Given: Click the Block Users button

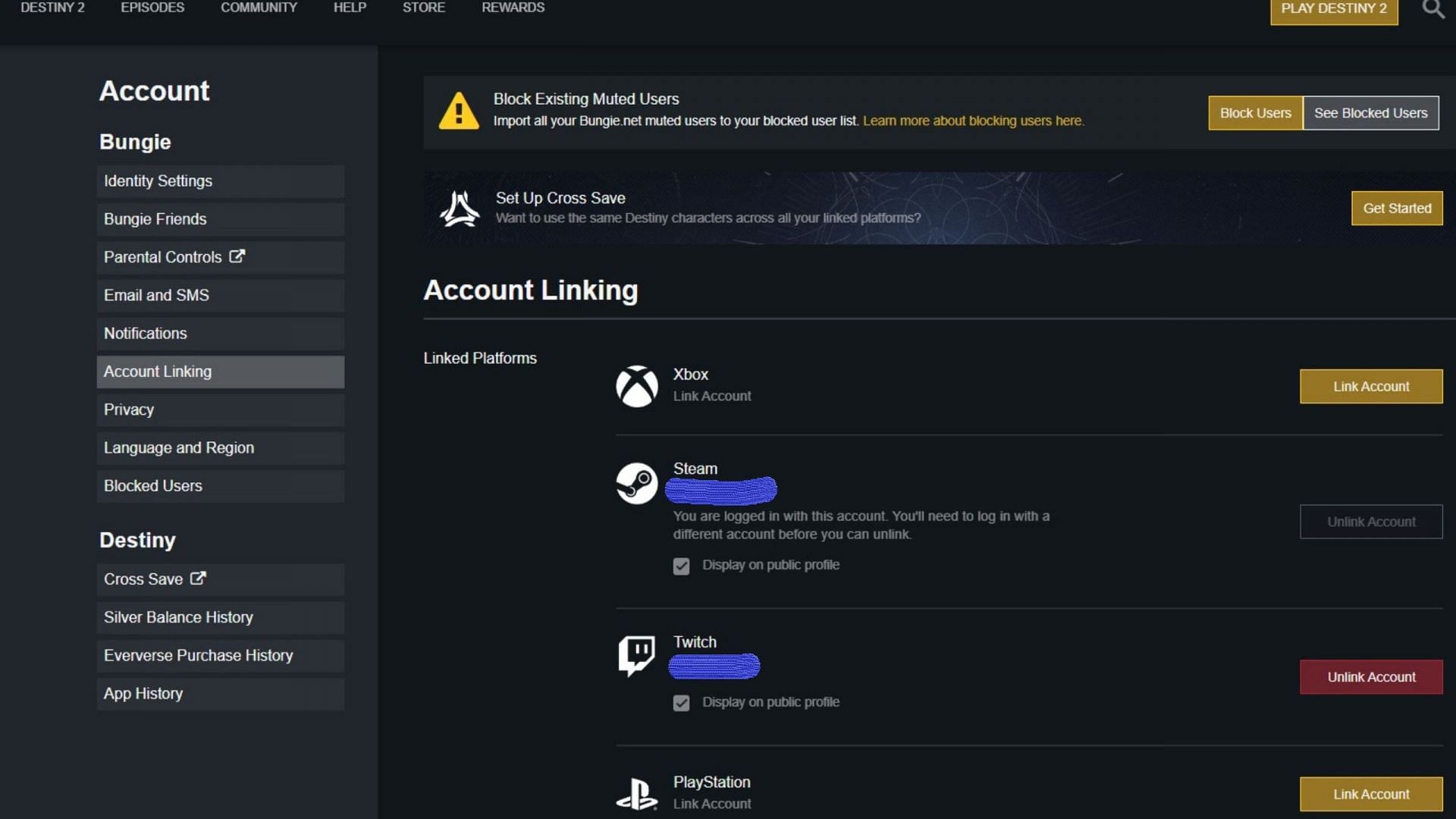Looking at the screenshot, I should pyautogui.click(x=1255, y=113).
